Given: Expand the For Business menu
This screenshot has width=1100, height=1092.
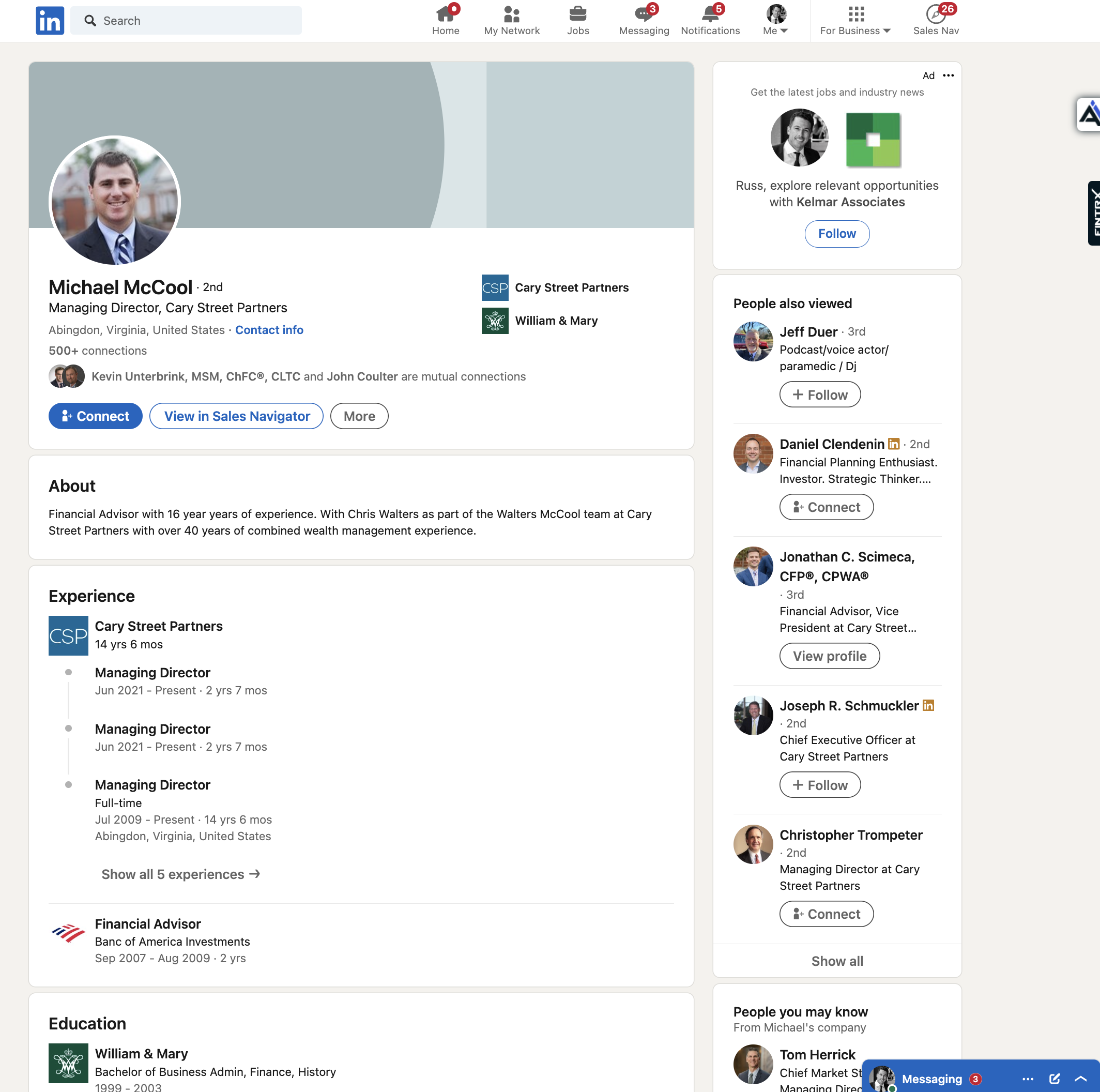Looking at the screenshot, I should tap(855, 21).
